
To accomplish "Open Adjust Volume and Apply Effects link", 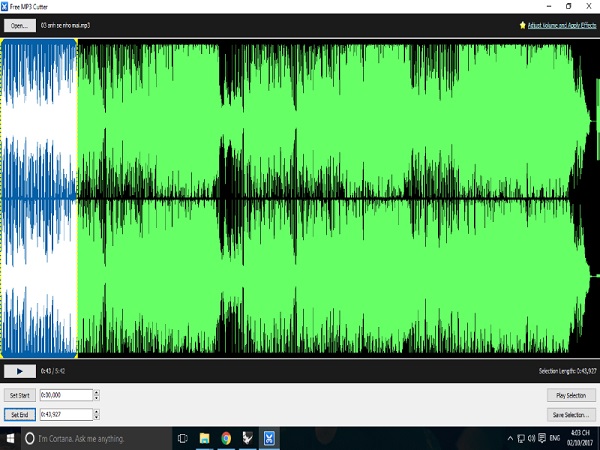I will coord(562,25).
